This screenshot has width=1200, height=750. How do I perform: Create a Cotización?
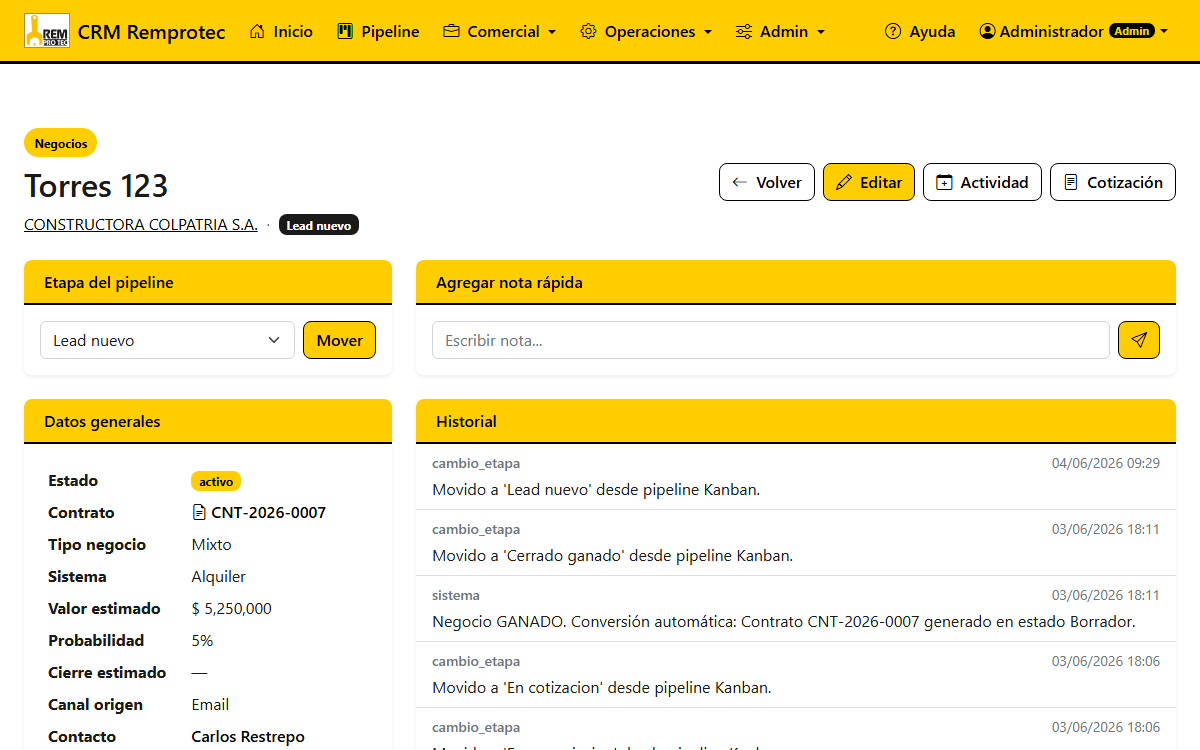coord(1113,182)
